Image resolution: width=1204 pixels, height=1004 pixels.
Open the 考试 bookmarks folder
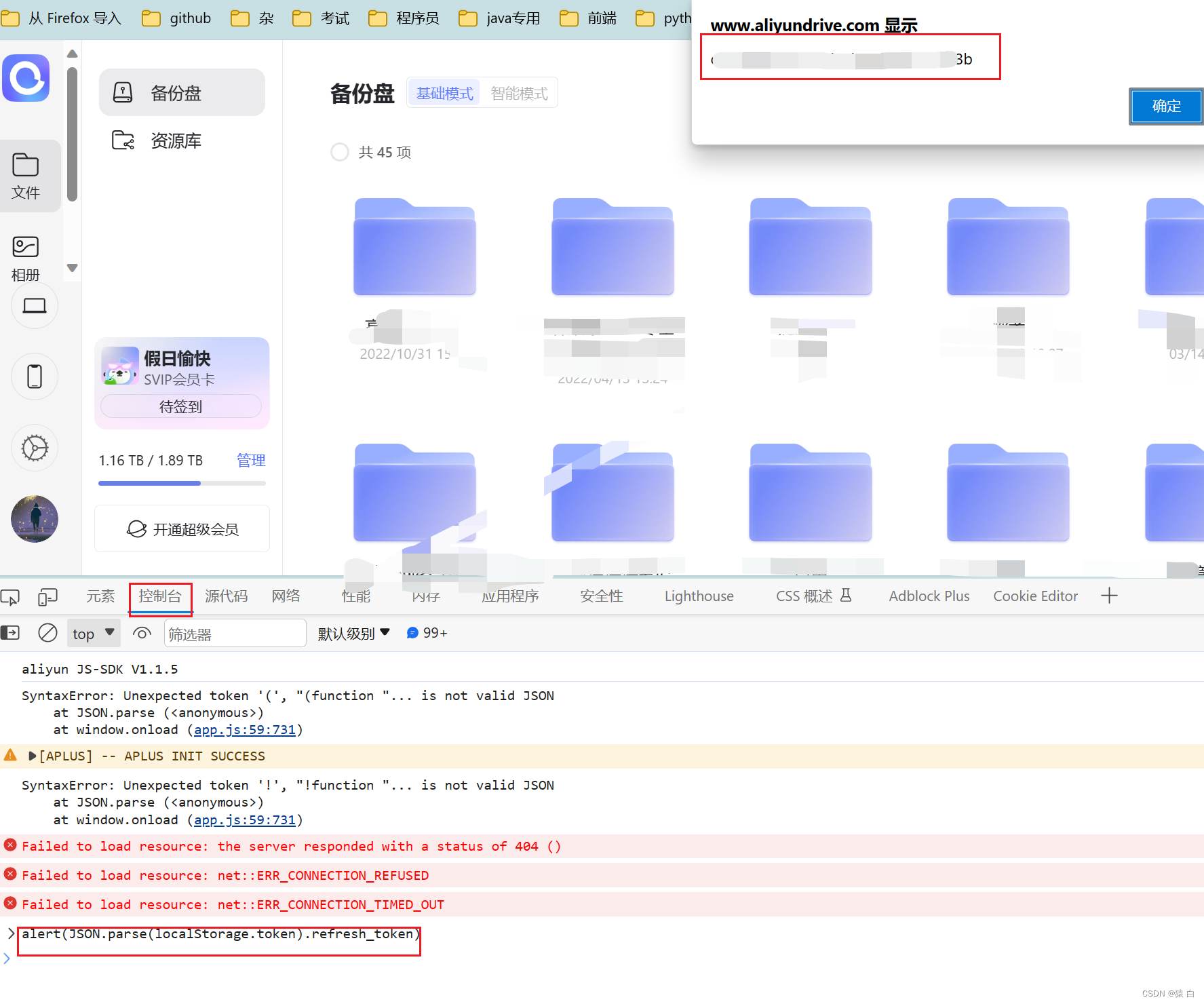click(322, 18)
